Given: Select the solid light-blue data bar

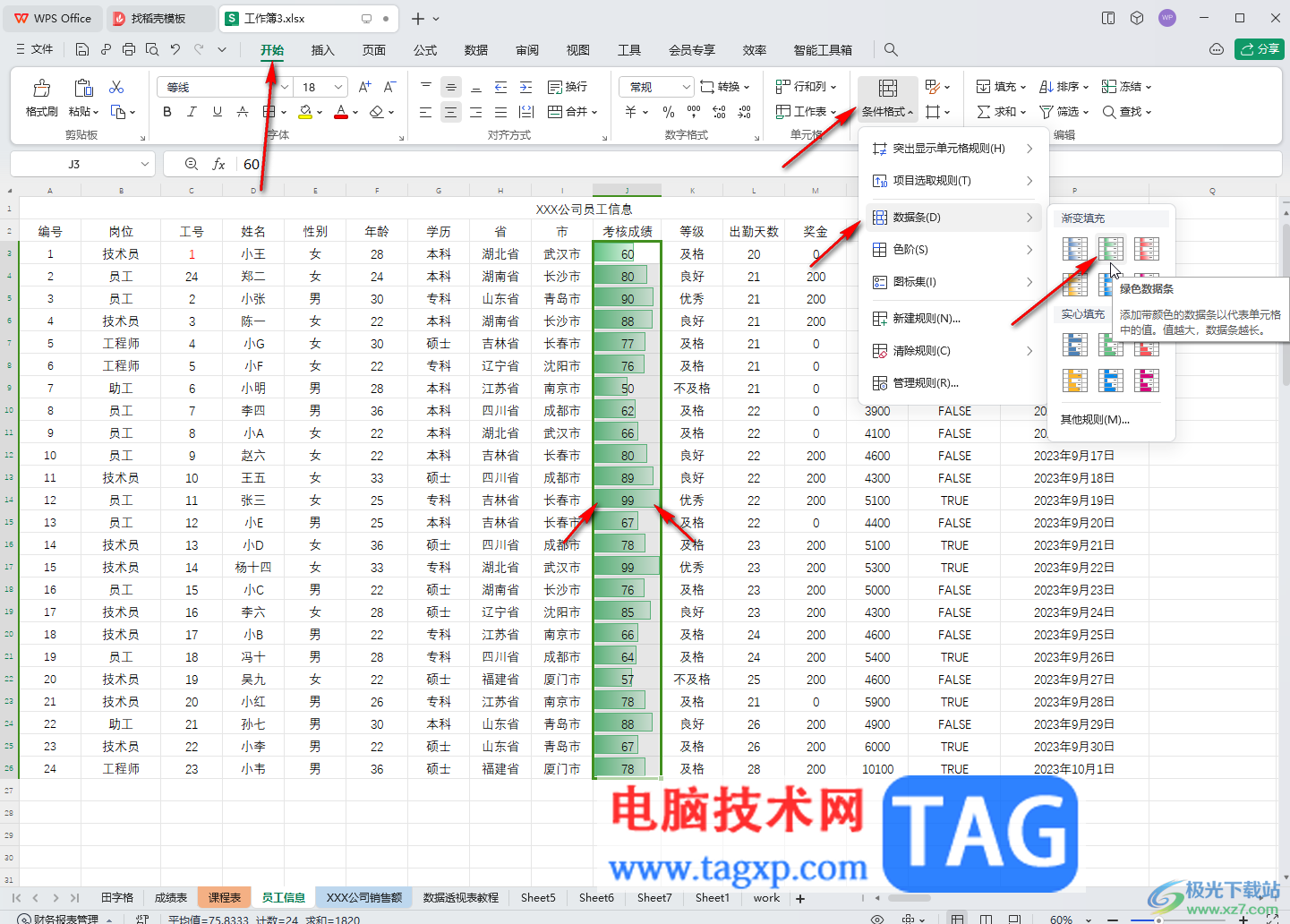Looking at the screenshot, I should pos(1111,381).
